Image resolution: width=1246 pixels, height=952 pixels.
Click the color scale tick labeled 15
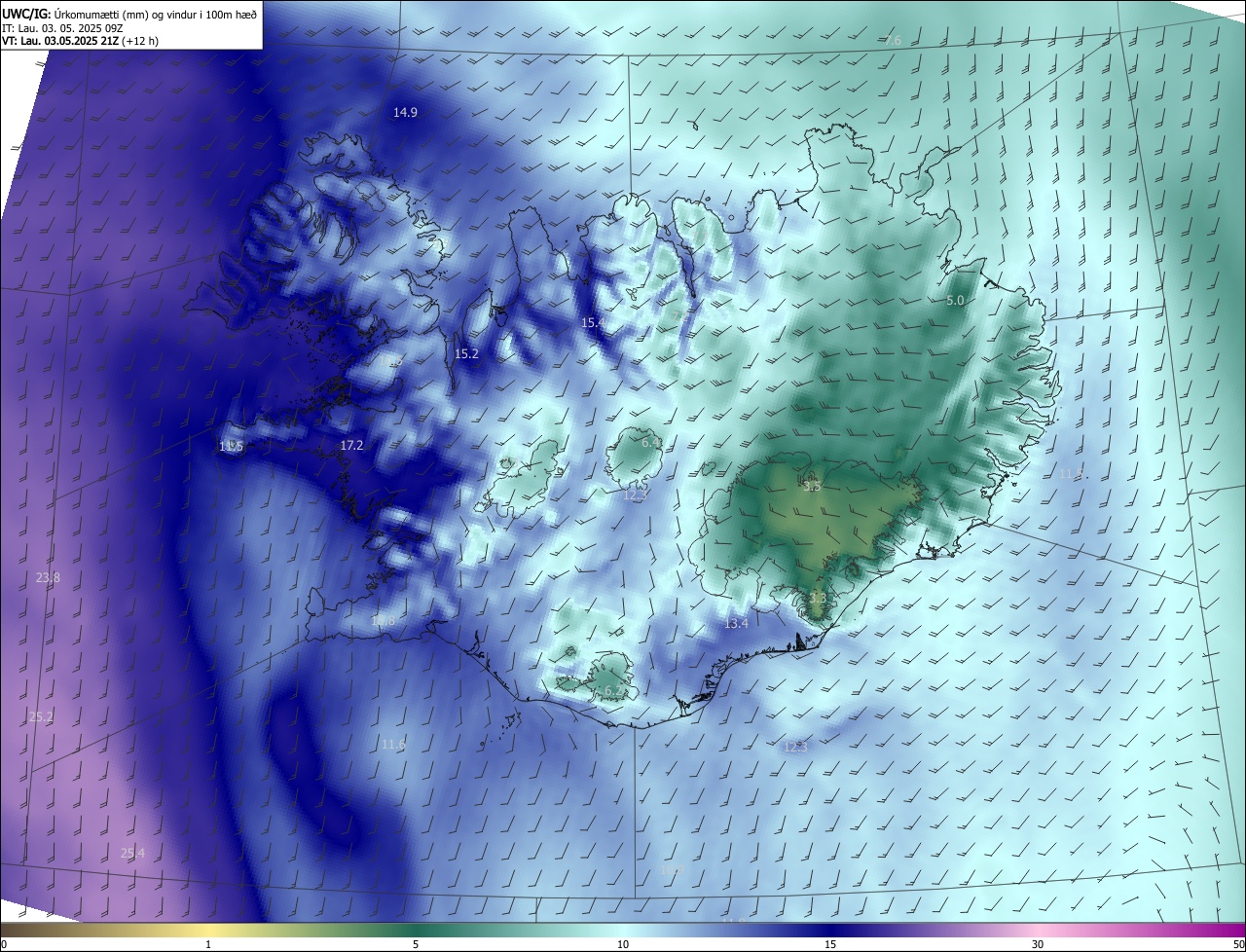(x=830, y=944)
